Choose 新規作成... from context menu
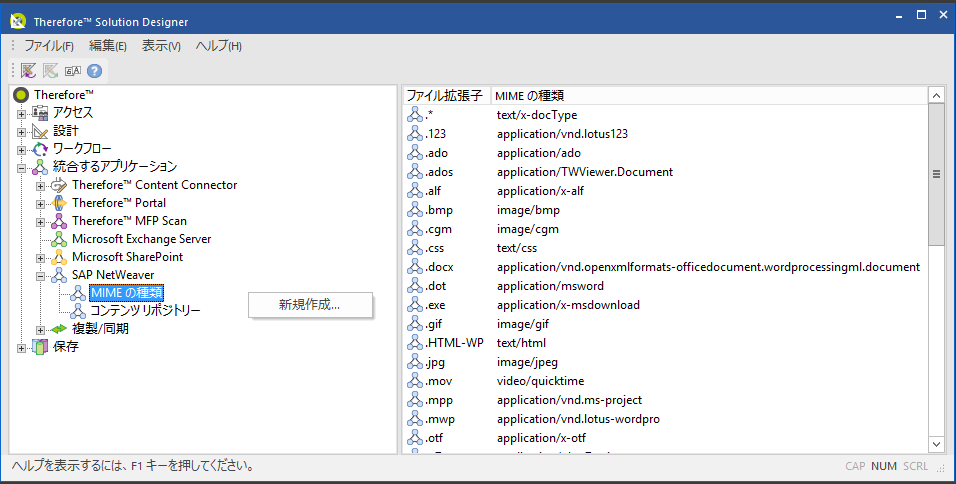 tap(310, 305)
